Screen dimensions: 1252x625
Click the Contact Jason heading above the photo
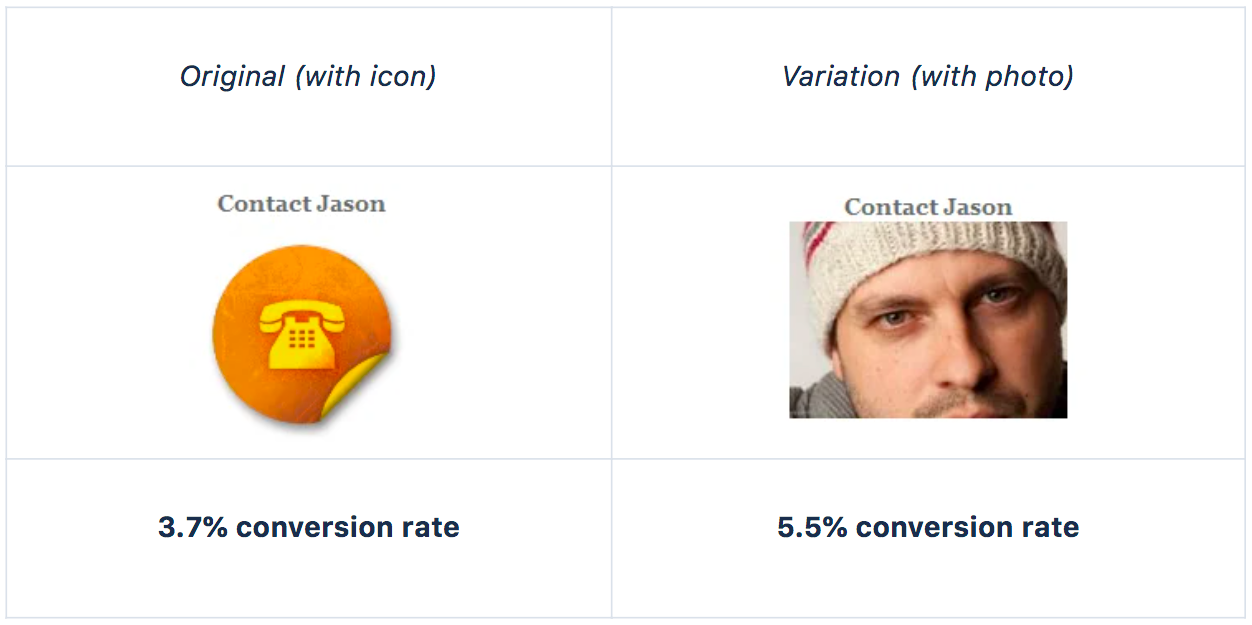(x=928, y=207)
